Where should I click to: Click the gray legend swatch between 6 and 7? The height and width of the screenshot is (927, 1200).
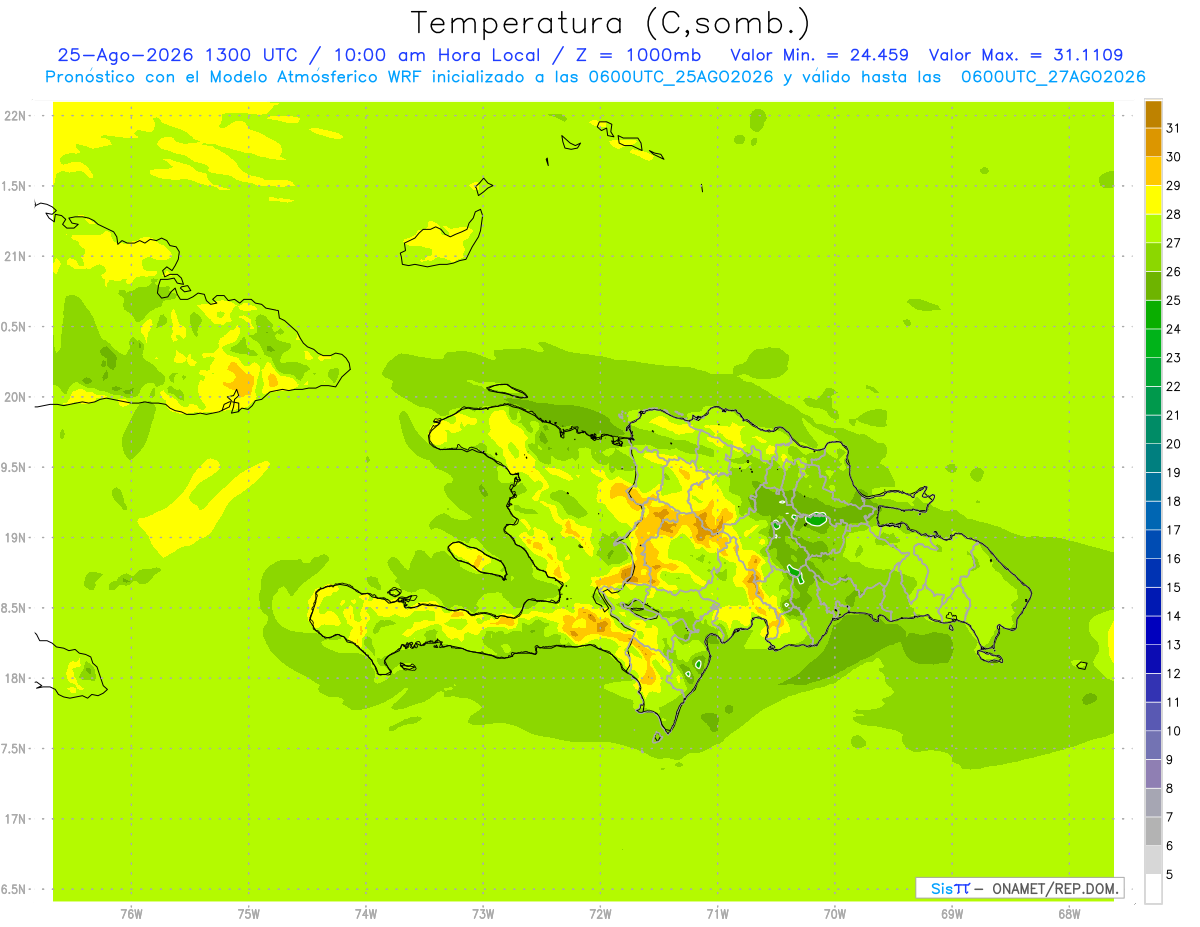pyautogui.click(x=1153, y=831)
